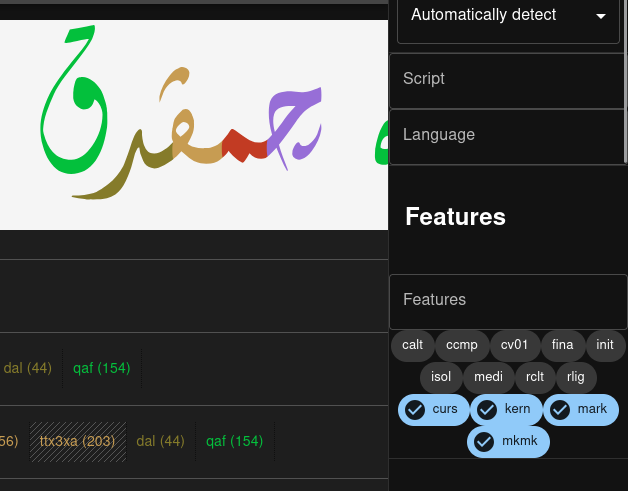Open the Script selector field
The height and width of the screenshot is (491, 628).
506,79
